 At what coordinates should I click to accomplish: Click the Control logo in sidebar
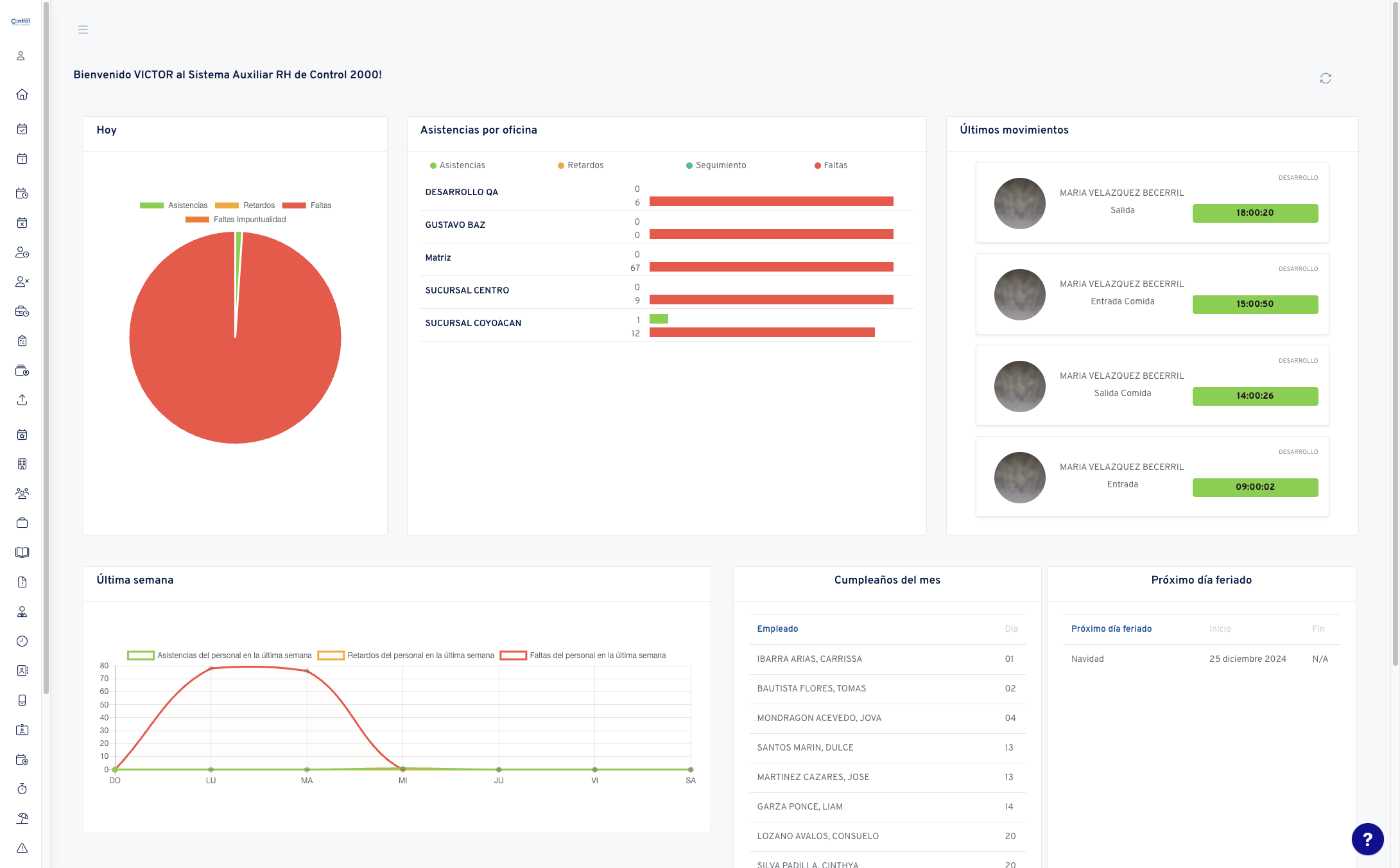click(x=21, y=21)
